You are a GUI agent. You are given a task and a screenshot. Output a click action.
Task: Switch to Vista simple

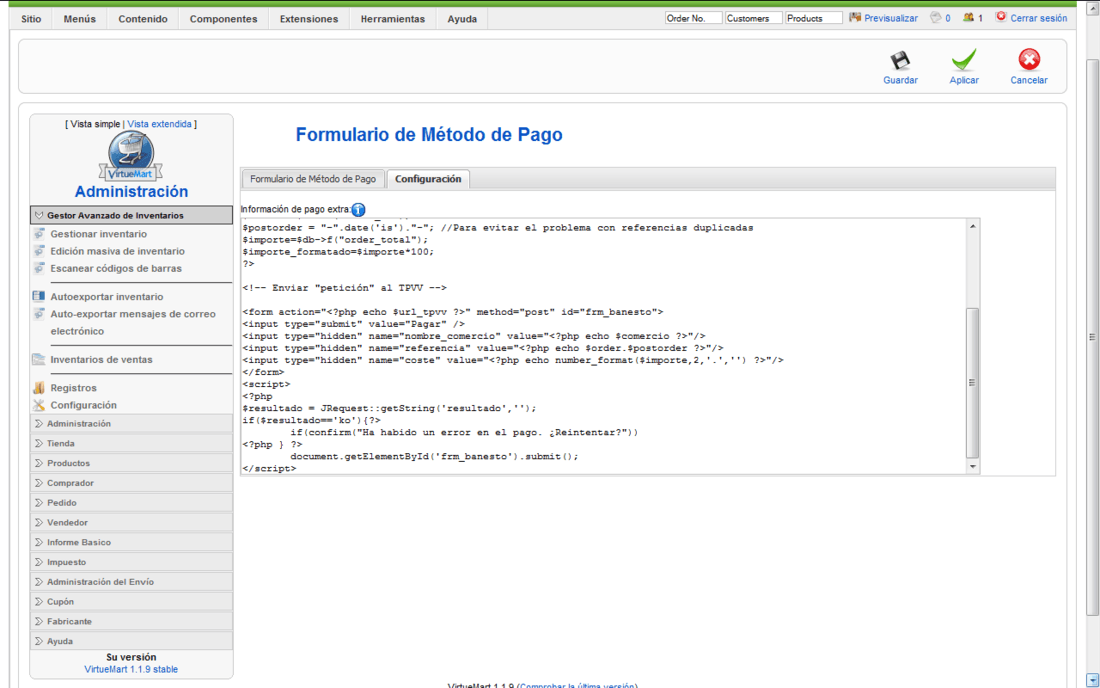pos(95,124)
